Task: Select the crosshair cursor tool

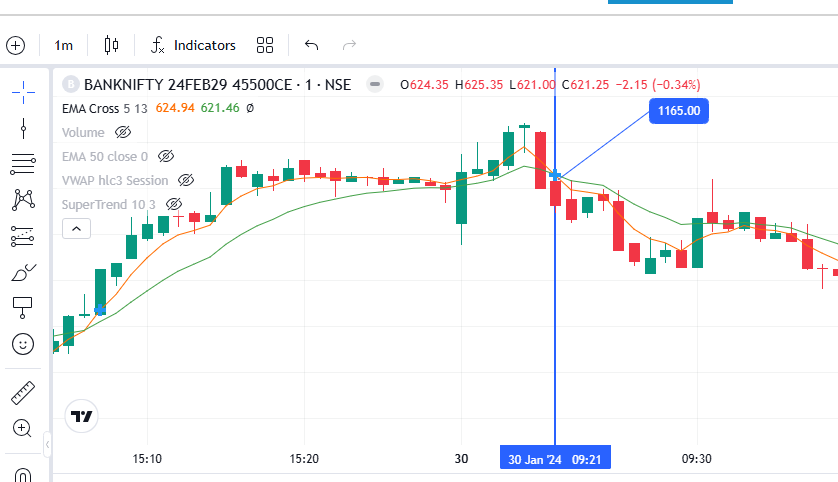Action: (23, 90)
